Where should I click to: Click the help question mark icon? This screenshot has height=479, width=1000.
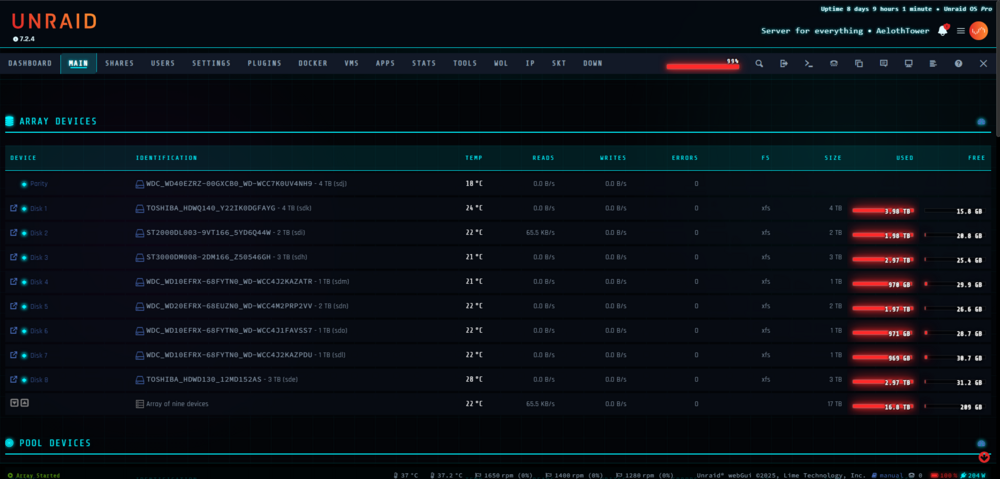[x=958, y=64]
